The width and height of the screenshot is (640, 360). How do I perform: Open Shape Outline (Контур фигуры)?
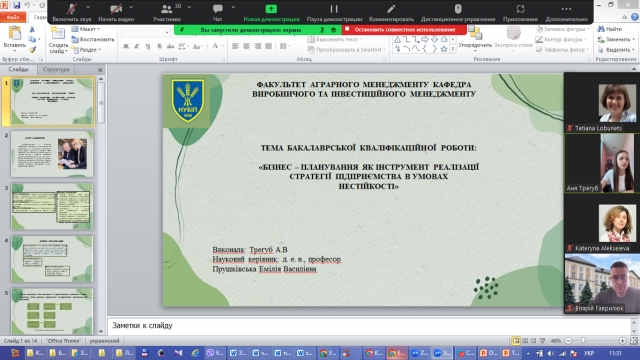(x=561, y=39)
